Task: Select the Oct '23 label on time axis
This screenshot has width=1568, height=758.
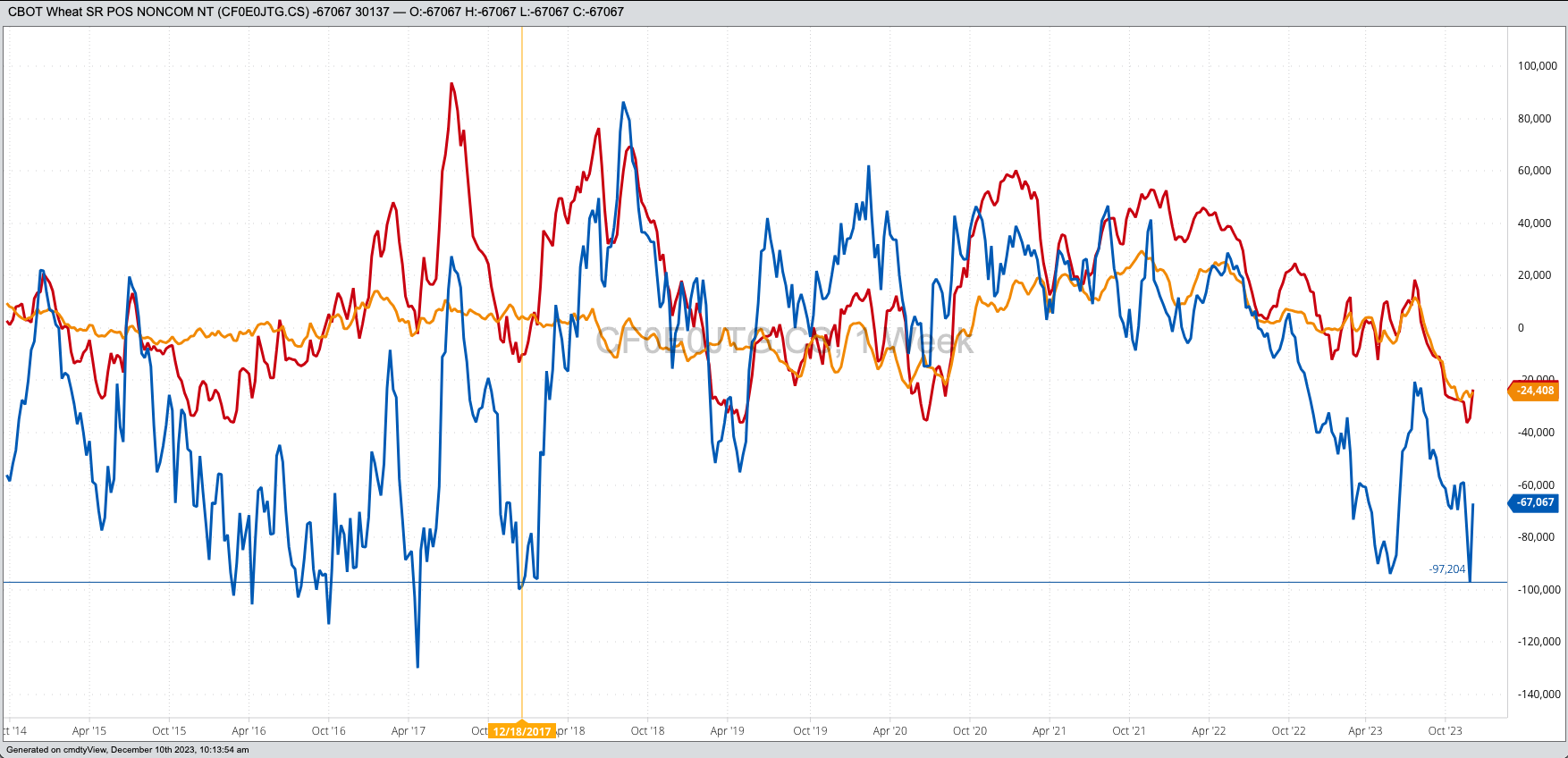Action: (1445, 731)
